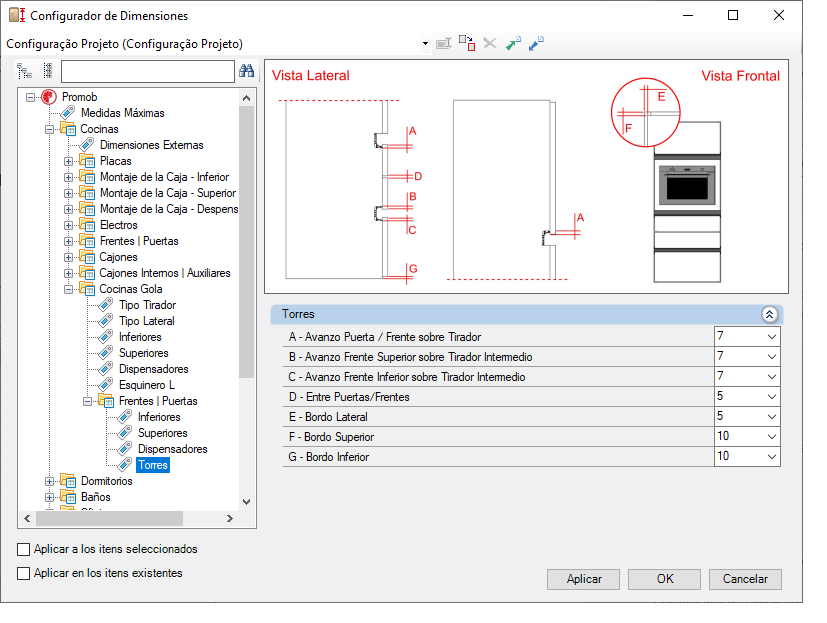This screenshot has height=623, width=827.
Task: Select Superiores under Frentes | Puertas subfolder
Action: point(162,433)
